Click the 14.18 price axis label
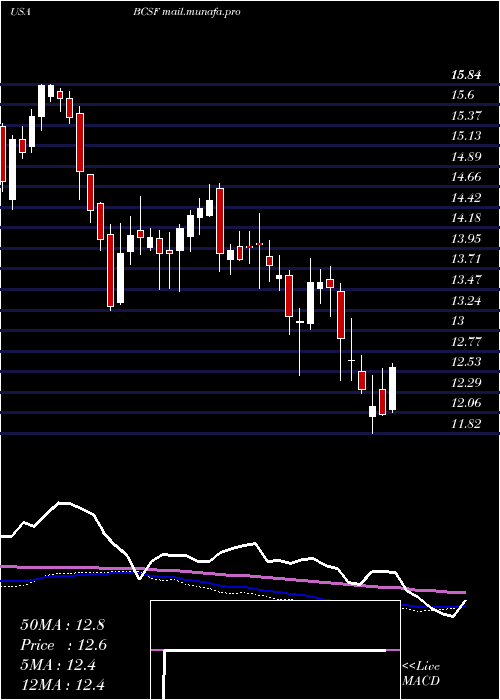The width and height of the screenshot is (500, 700). (467, 218)
